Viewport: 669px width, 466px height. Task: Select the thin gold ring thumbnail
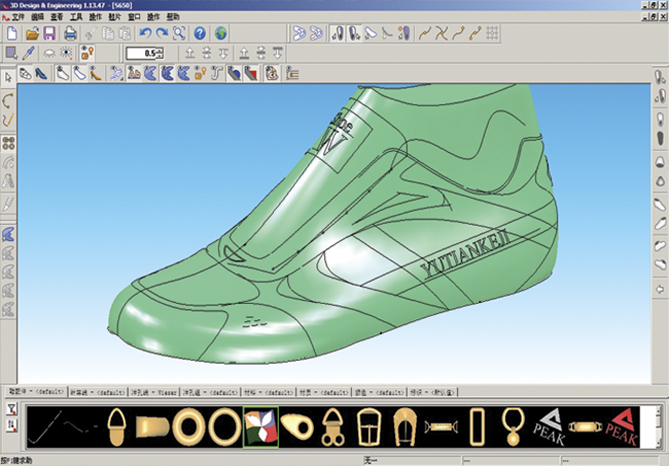coord(225,427)
